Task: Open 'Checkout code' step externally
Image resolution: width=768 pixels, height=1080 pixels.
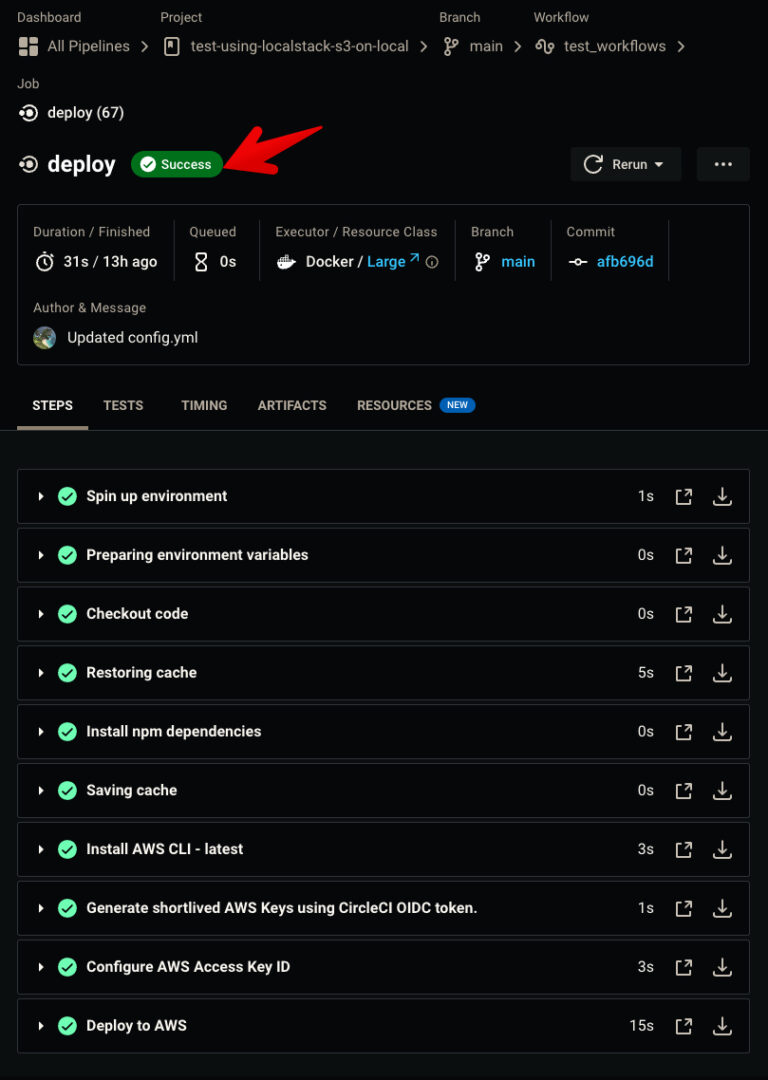Action: tap(684, 614)
